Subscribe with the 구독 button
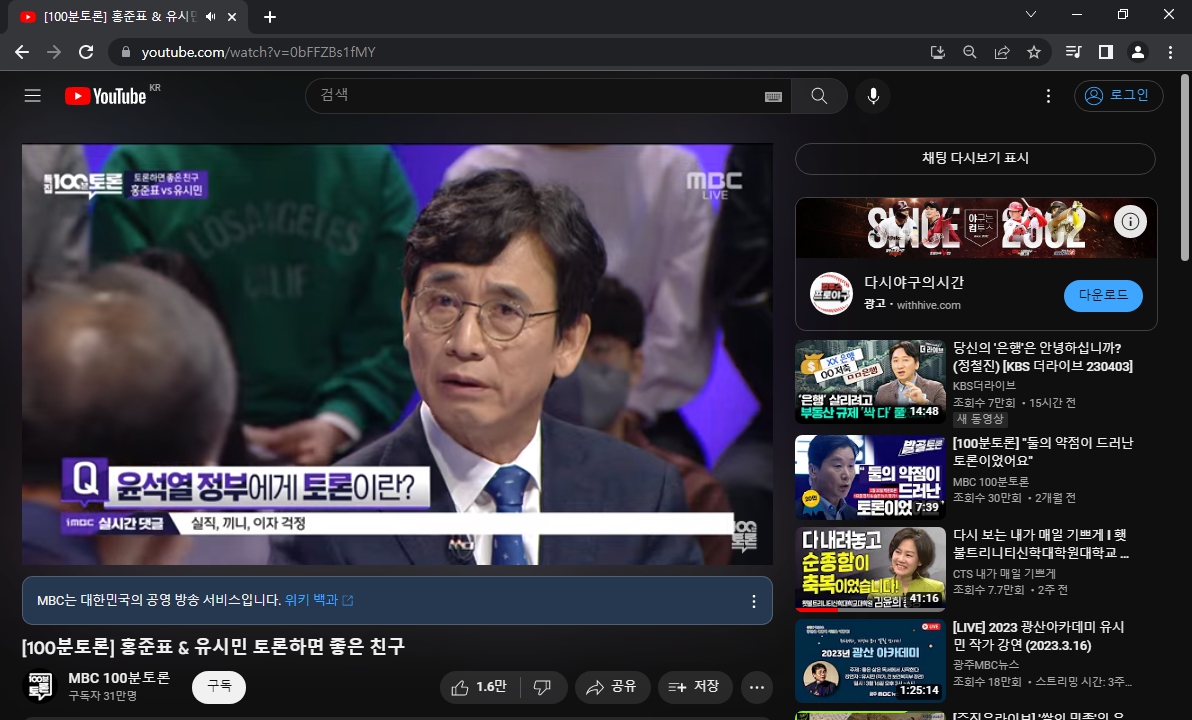 [x=219, y=687]
